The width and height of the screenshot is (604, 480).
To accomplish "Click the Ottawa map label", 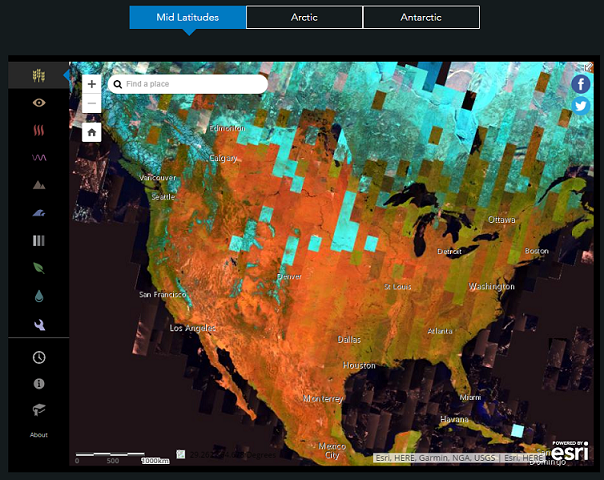I will point(502,220).
